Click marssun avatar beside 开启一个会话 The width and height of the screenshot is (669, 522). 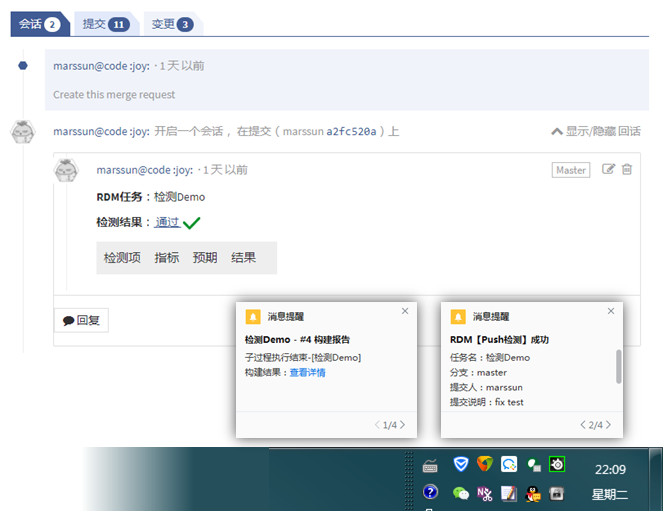click(23, 132)
